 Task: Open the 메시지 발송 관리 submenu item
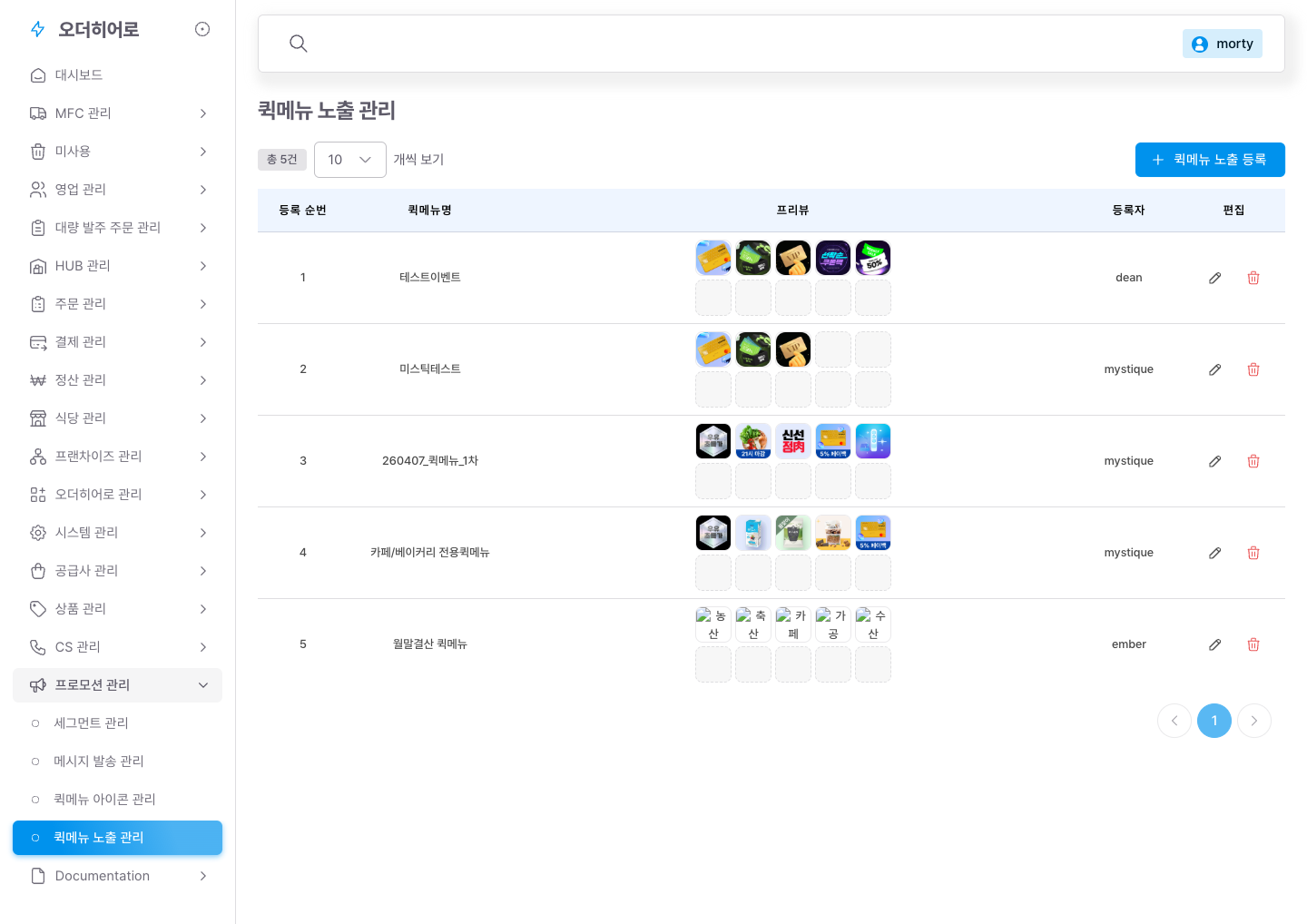coord(117,762)
